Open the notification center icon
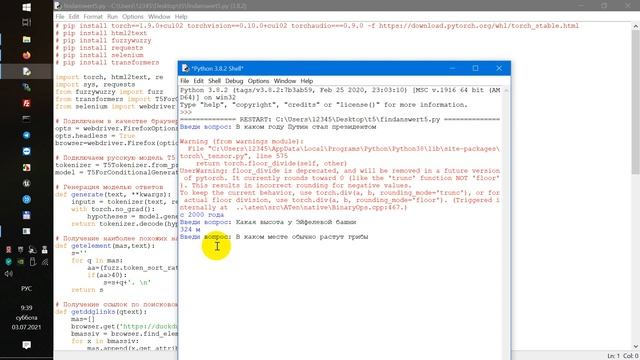Image resolution: width=640 pixels, height=360 pixels. (x=27, y=345)
